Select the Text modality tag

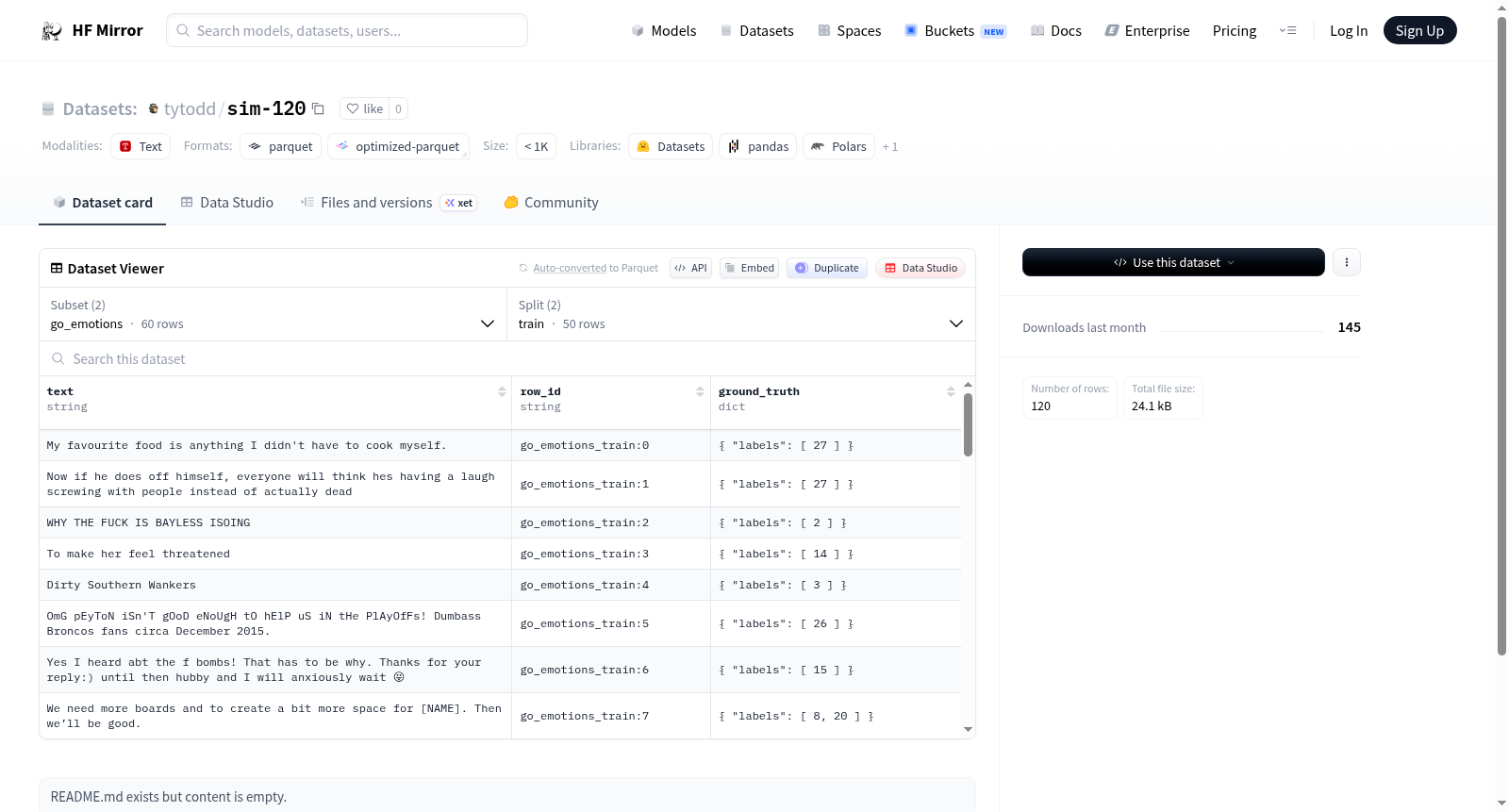141,146
